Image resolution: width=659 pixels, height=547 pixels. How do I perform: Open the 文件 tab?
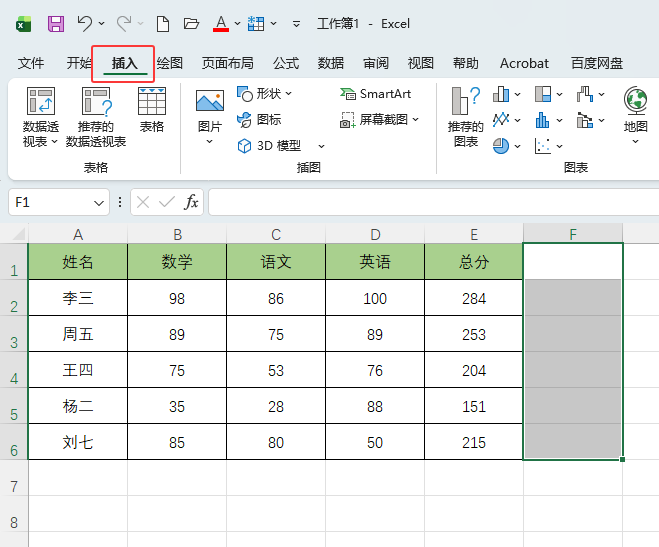(31, 63)
